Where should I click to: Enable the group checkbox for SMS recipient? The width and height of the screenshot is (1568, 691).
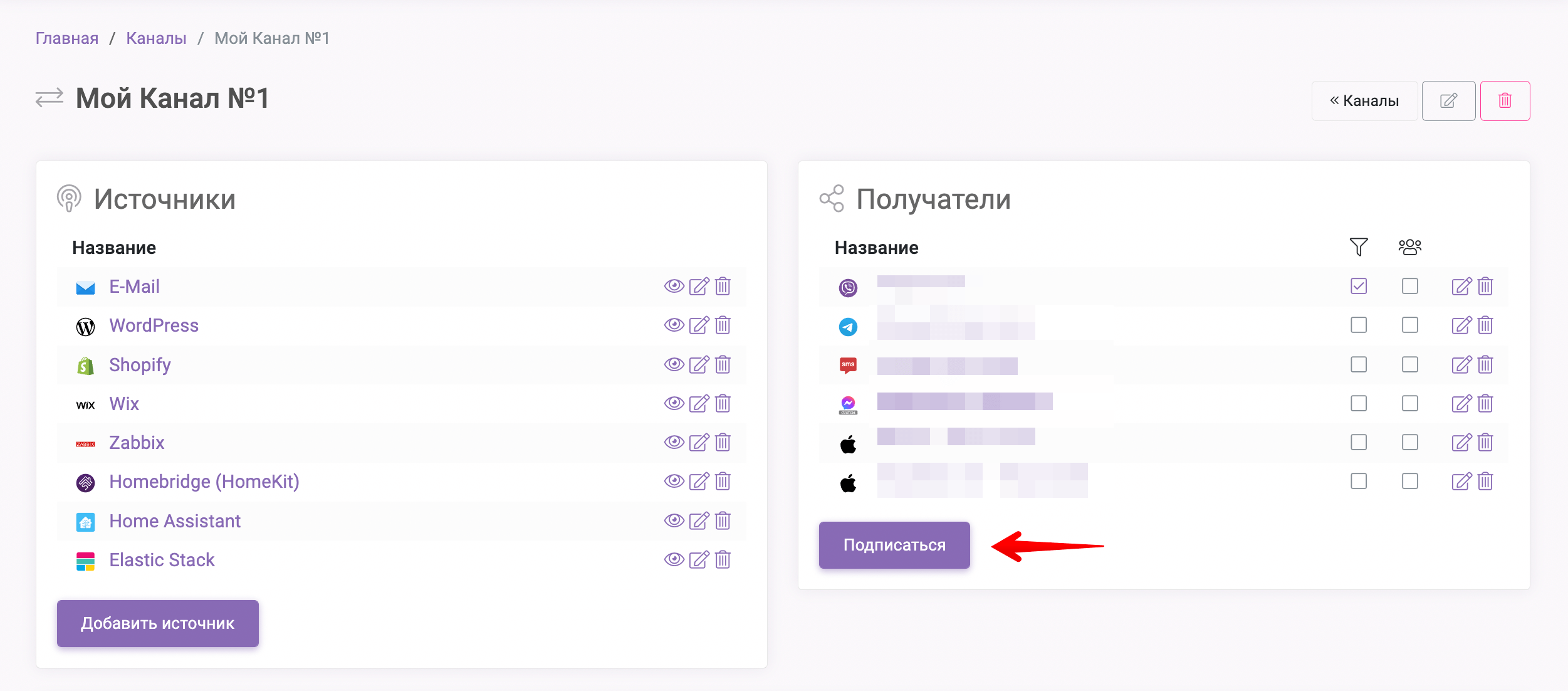tap(1410, 364)
